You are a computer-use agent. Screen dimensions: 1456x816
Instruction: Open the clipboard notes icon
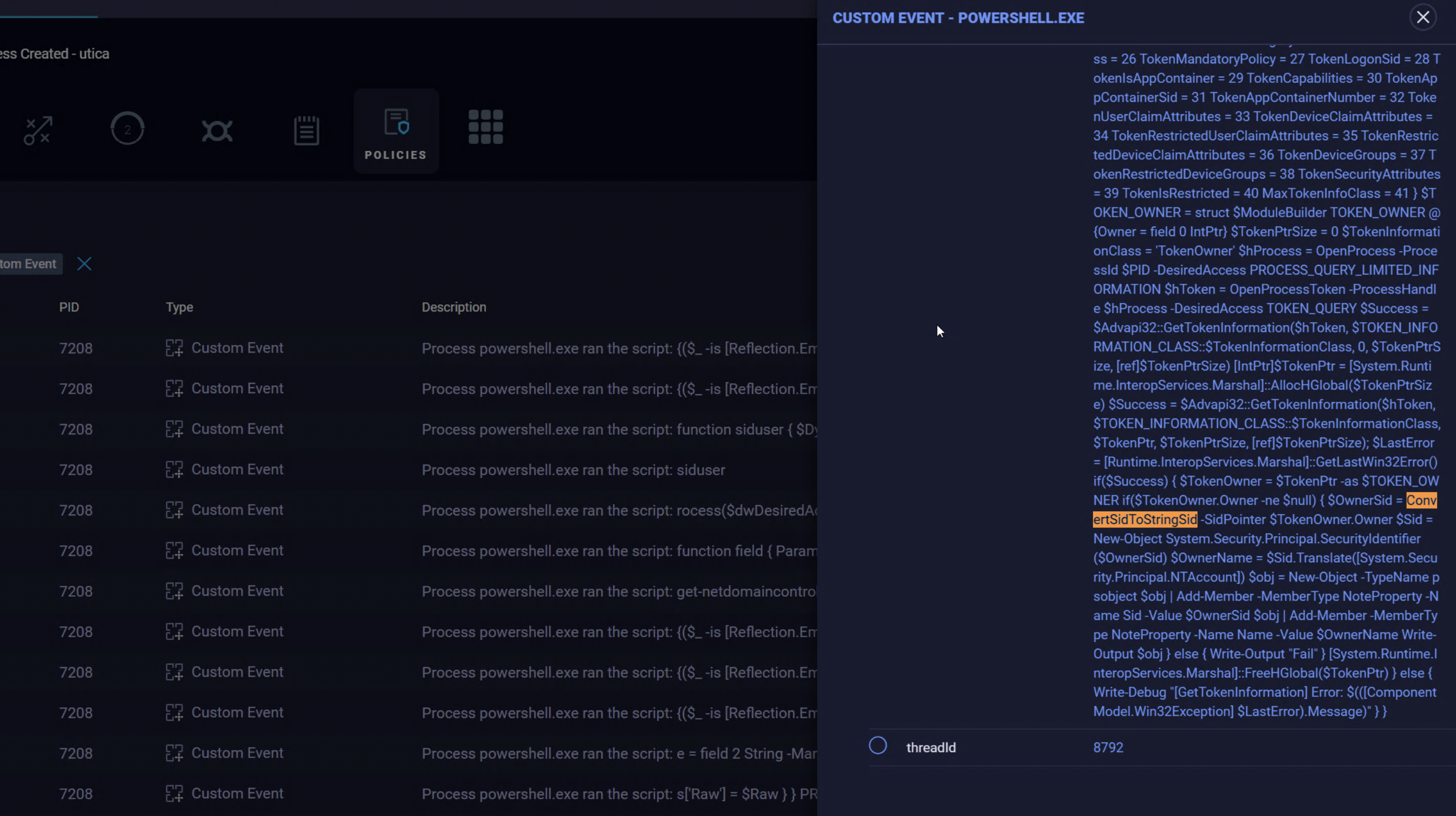(307, 130)
